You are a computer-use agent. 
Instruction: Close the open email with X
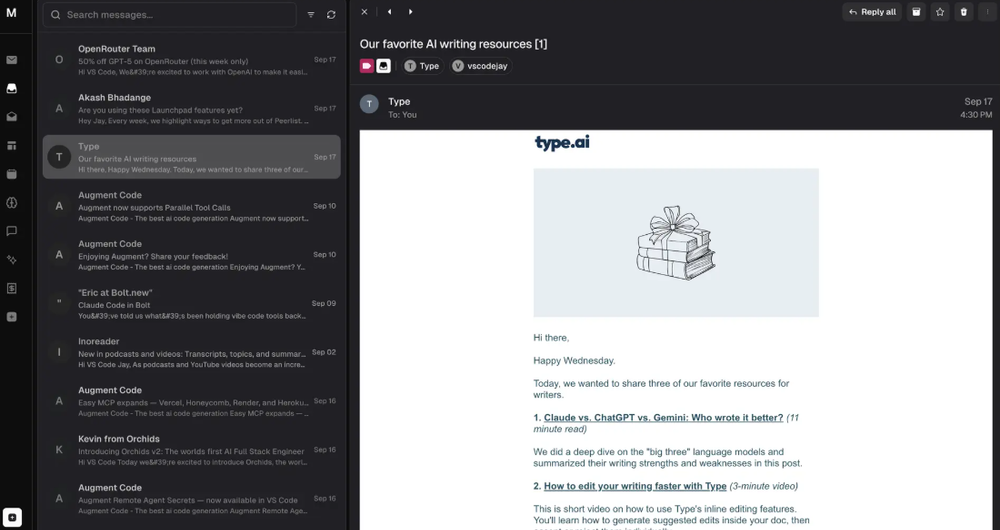click(x=364, y=11)
